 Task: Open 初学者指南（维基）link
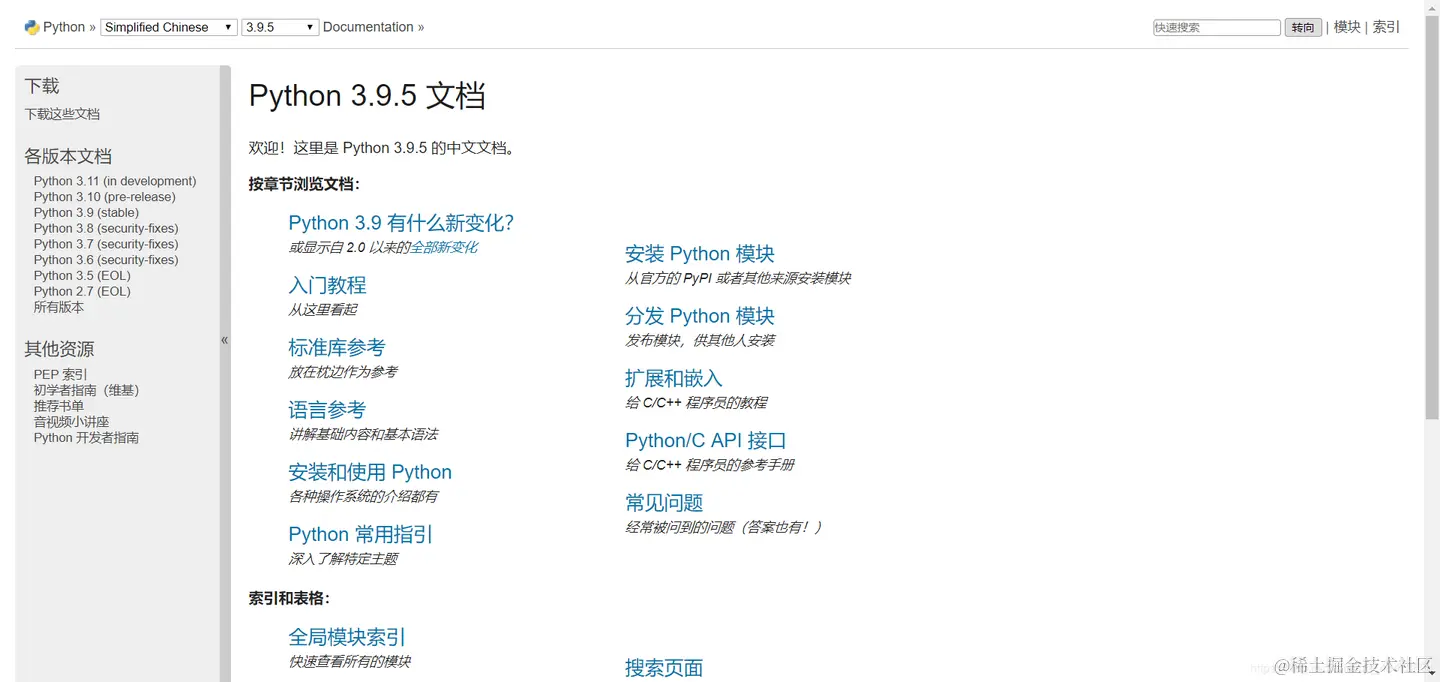(x=86, y=390)
